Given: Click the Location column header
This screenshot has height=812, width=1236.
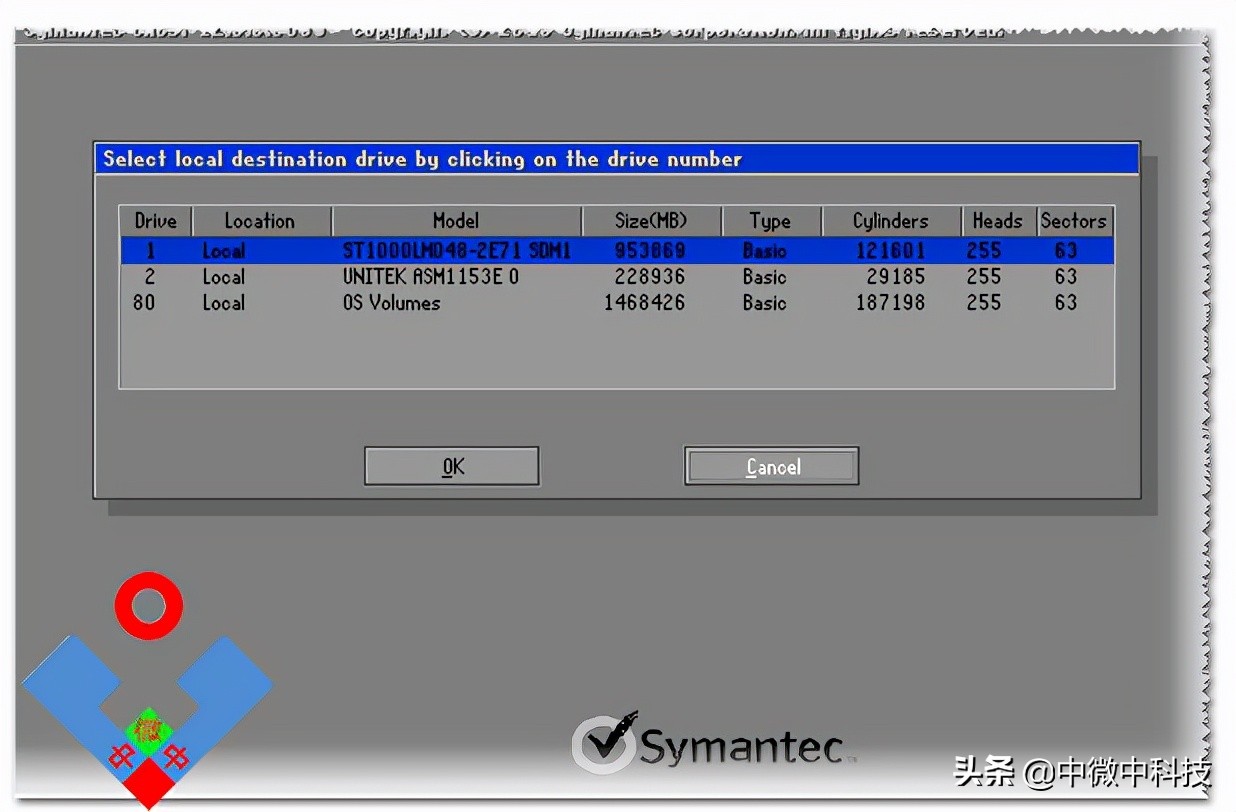Looking at the screenshot, I should click(260, 221).
